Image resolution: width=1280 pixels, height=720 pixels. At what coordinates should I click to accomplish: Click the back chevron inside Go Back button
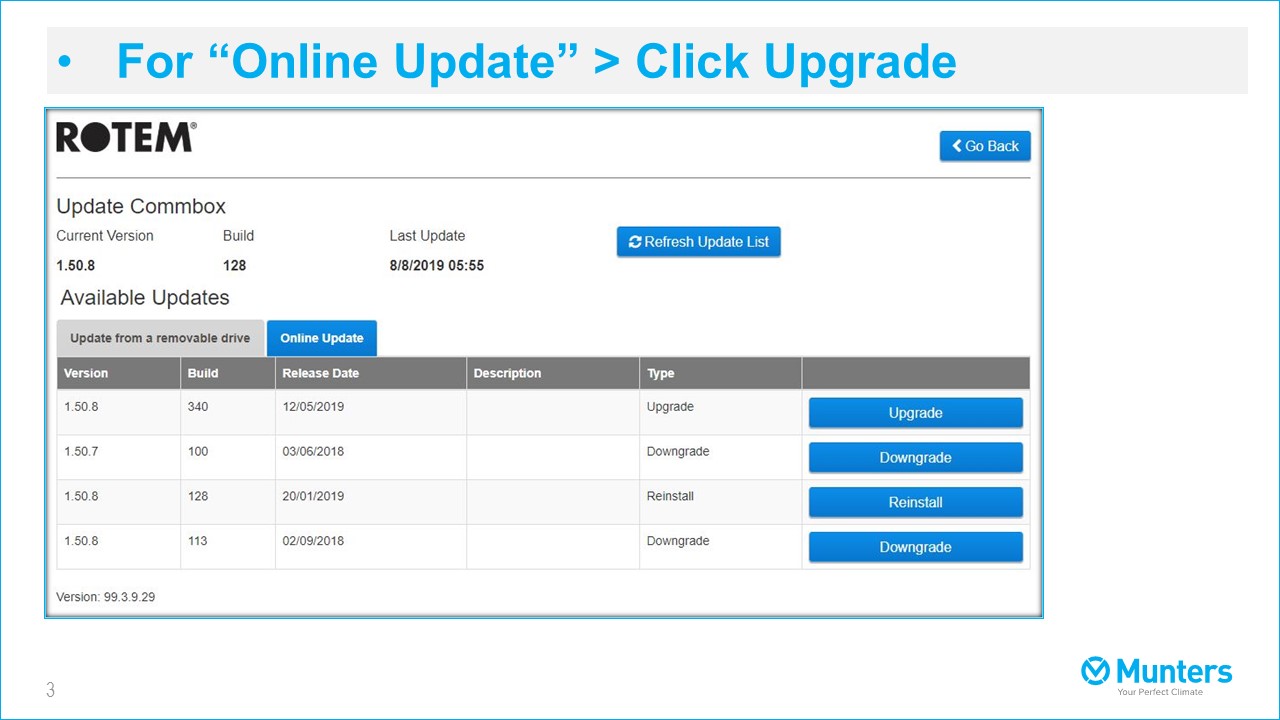tap(956, 146)
